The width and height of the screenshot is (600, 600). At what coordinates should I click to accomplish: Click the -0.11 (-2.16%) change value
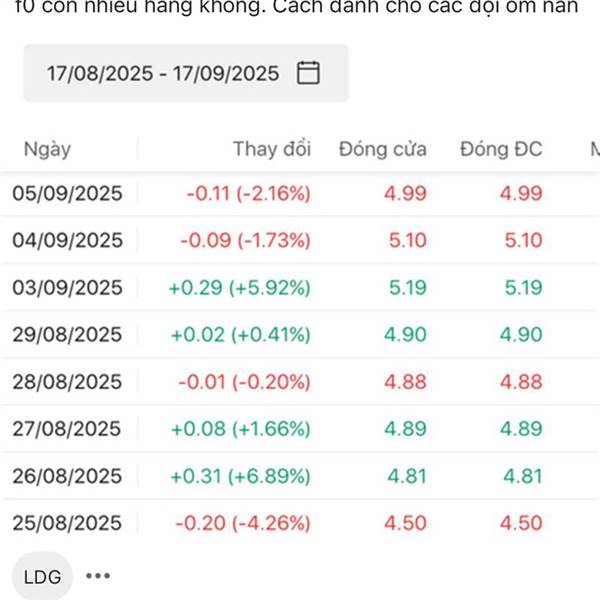[x=249, y=193]
